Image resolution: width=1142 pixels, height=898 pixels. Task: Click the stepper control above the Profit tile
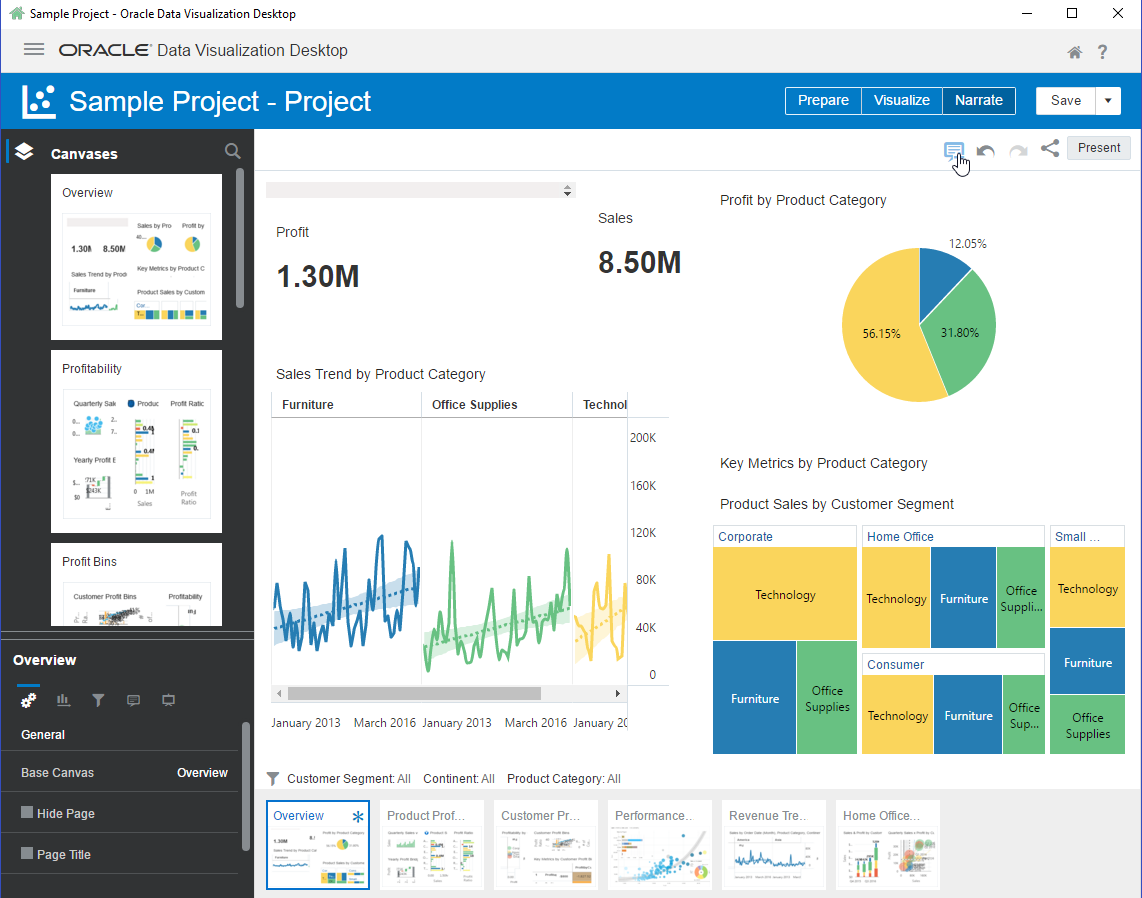coord(567,190)
